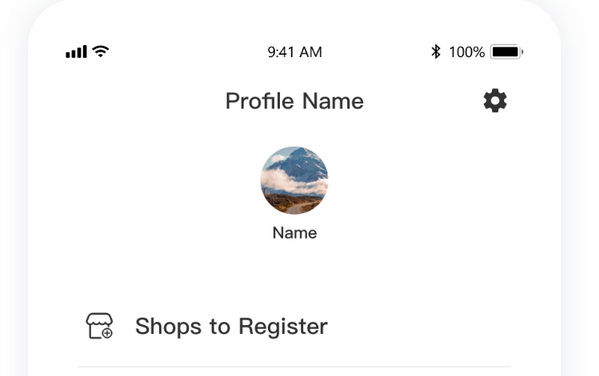This screenshot has width=599, height=376.
Task: Tap the word Profile in the page title
Action: click(260, 101)
